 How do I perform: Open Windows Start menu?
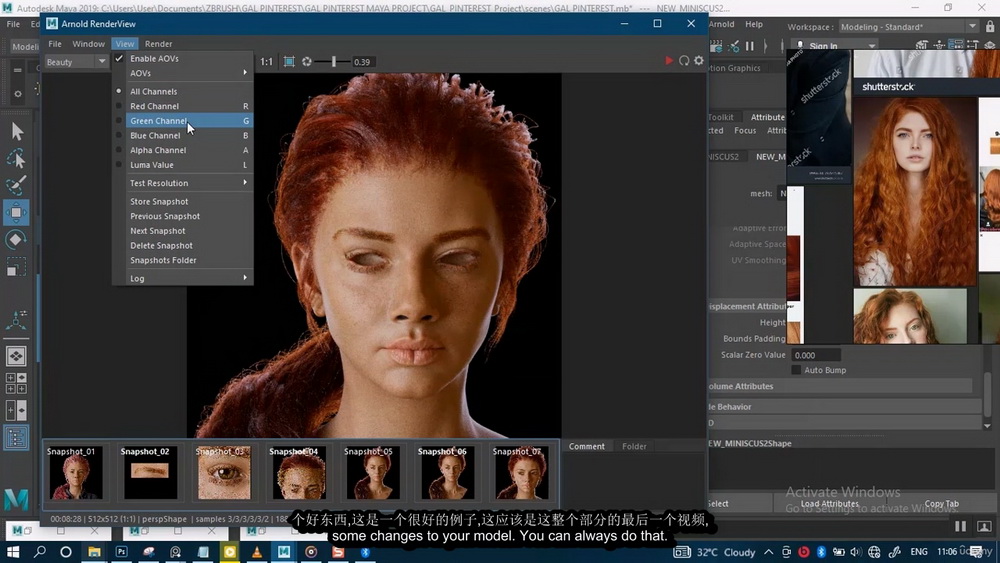(13, 552)
